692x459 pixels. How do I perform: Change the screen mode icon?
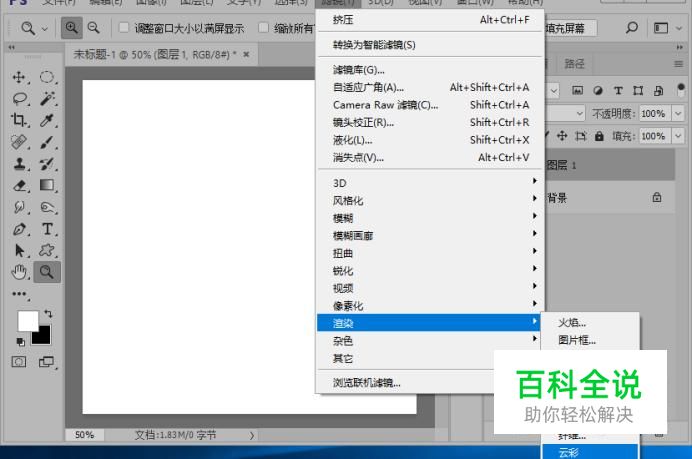pyautogui.click(x=46, y=362)
